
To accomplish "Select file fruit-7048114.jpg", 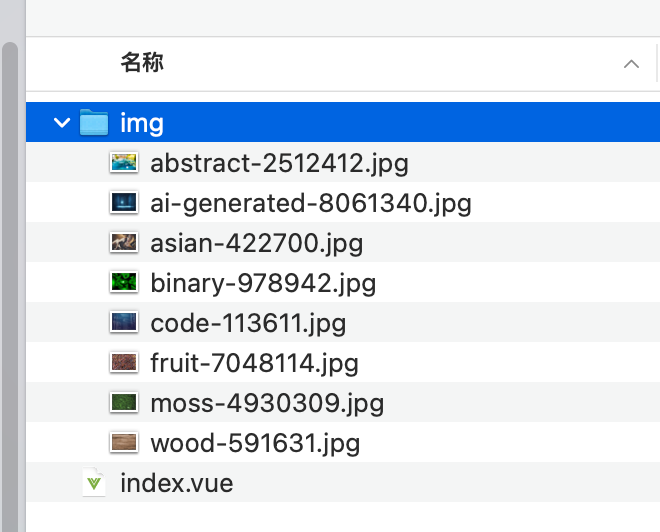I will (254, 363).
